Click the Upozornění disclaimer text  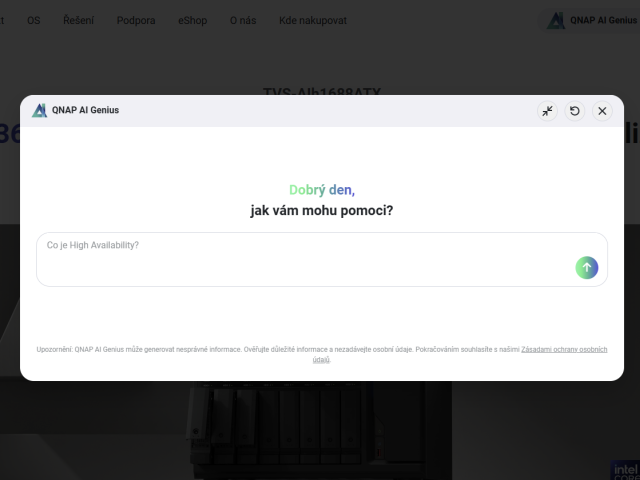pyautogui.click(x=322, y=354)
